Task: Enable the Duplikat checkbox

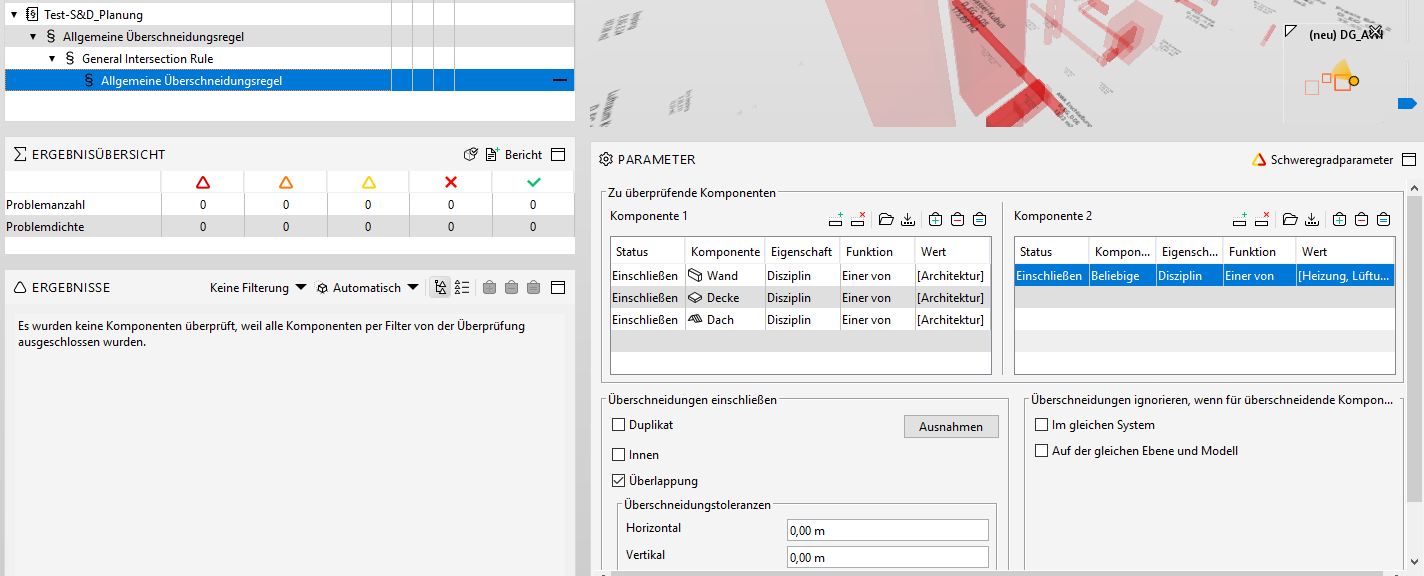Action: 618,425
